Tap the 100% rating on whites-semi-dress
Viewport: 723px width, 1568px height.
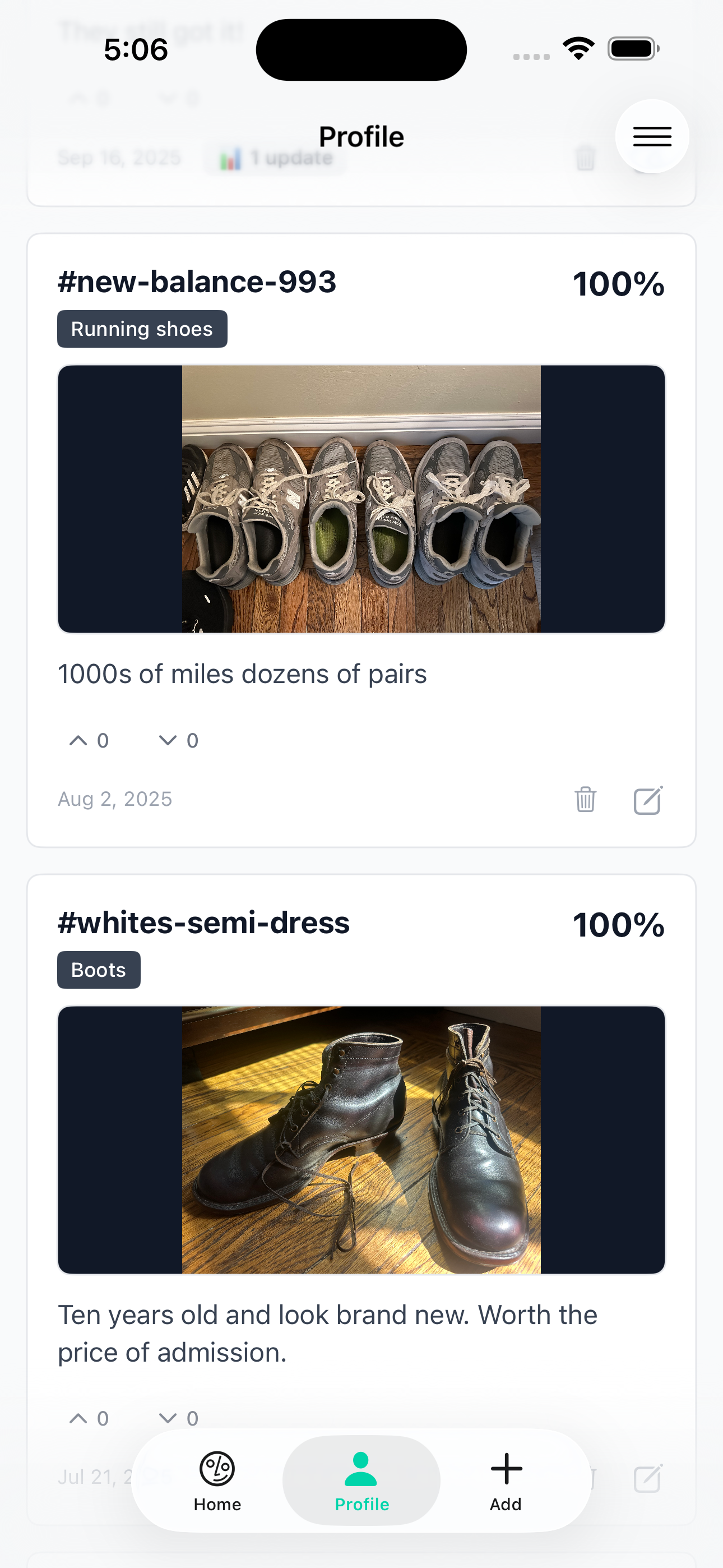(618, 925)
